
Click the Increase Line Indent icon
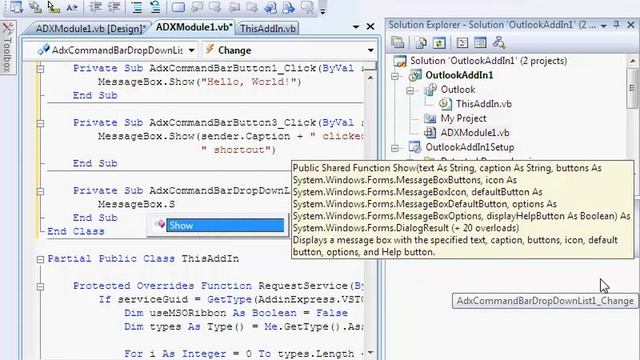pos(114,7)
